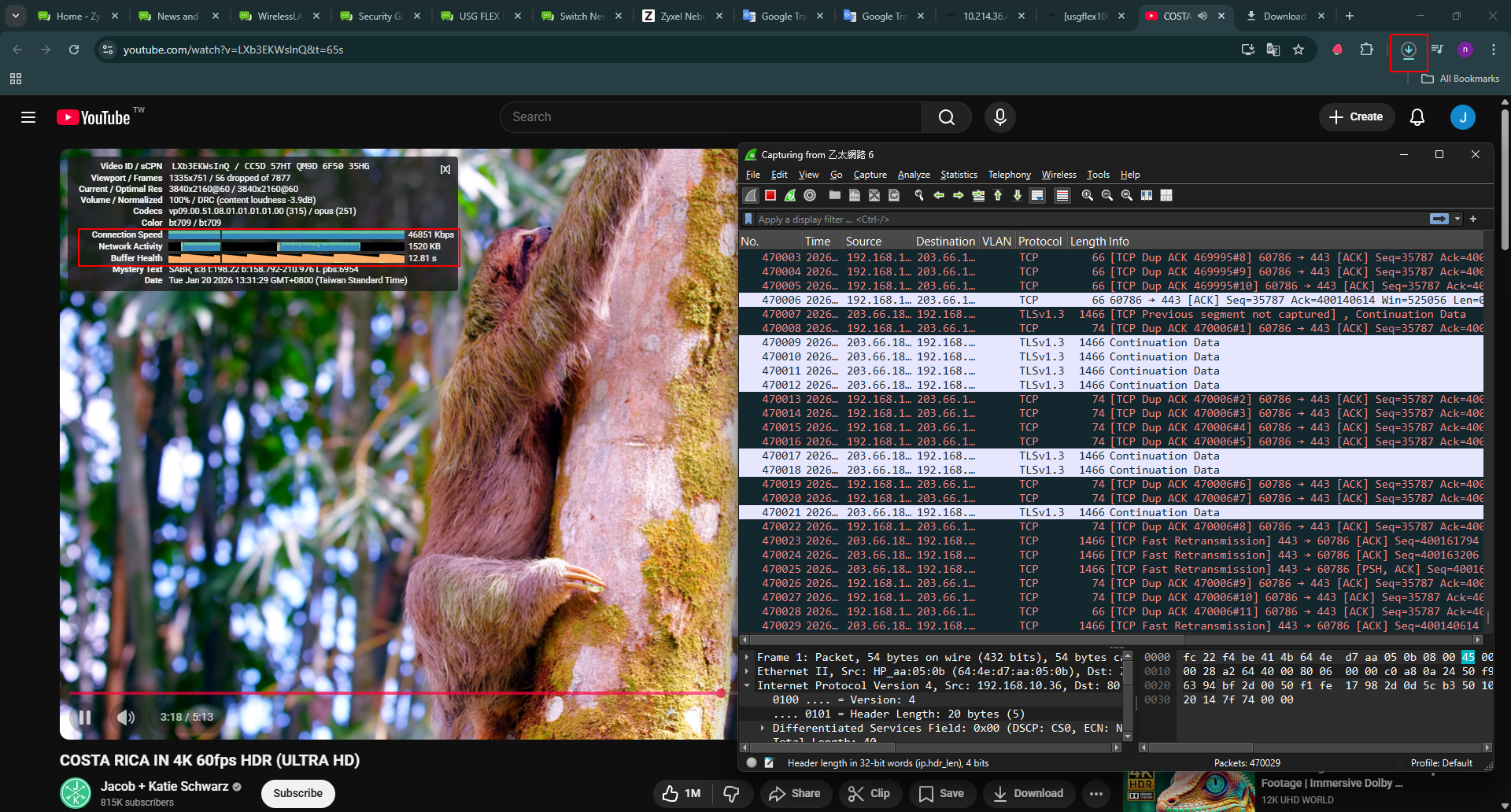Screen dimensions: 1511x812
Task: Open Wireshark capture options gear
Action: pyautogui.click(x=810, y=195)
